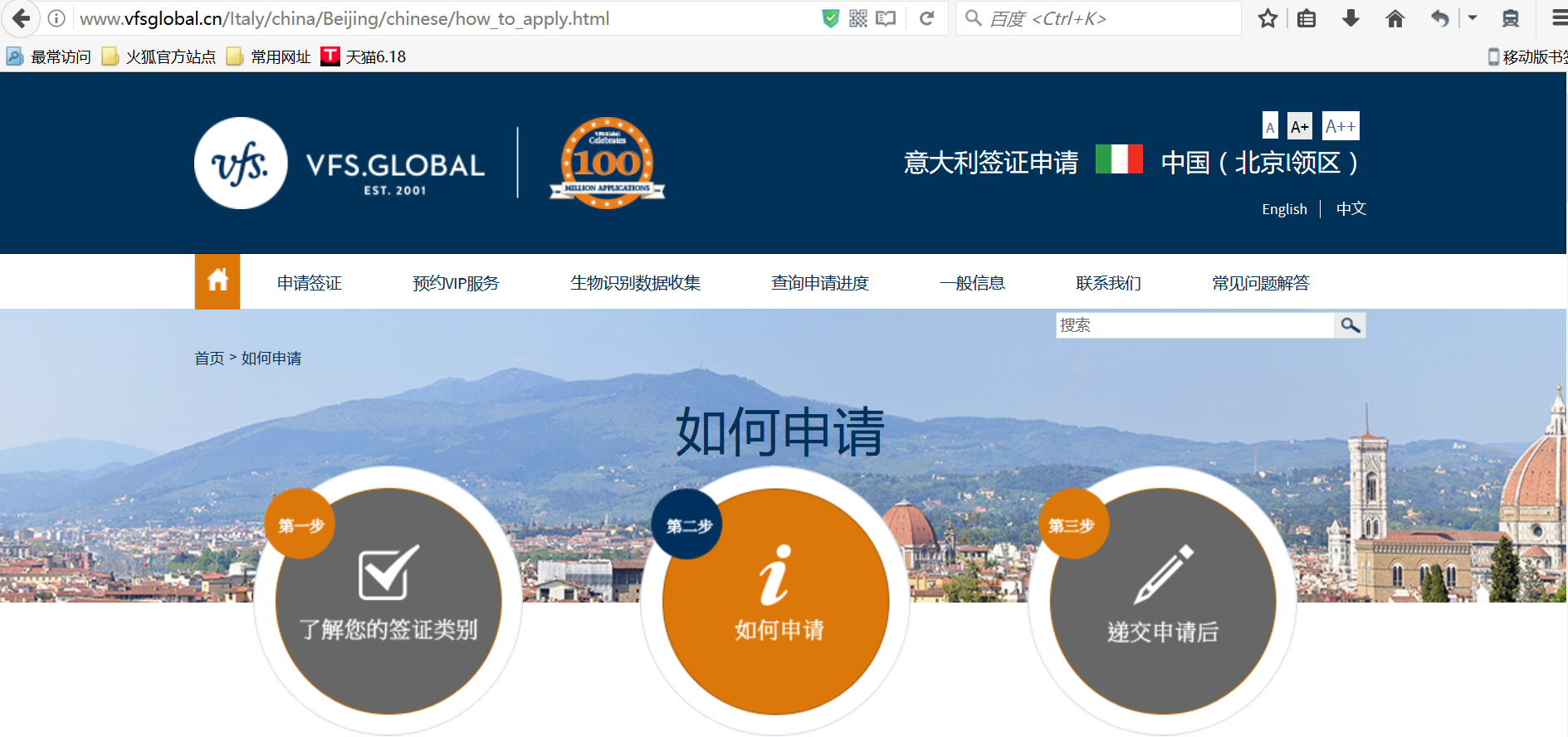Viewport: 1568px width, 737px height.
Task: Set medium font size with A+ button
Action: tap(1299, 127)
